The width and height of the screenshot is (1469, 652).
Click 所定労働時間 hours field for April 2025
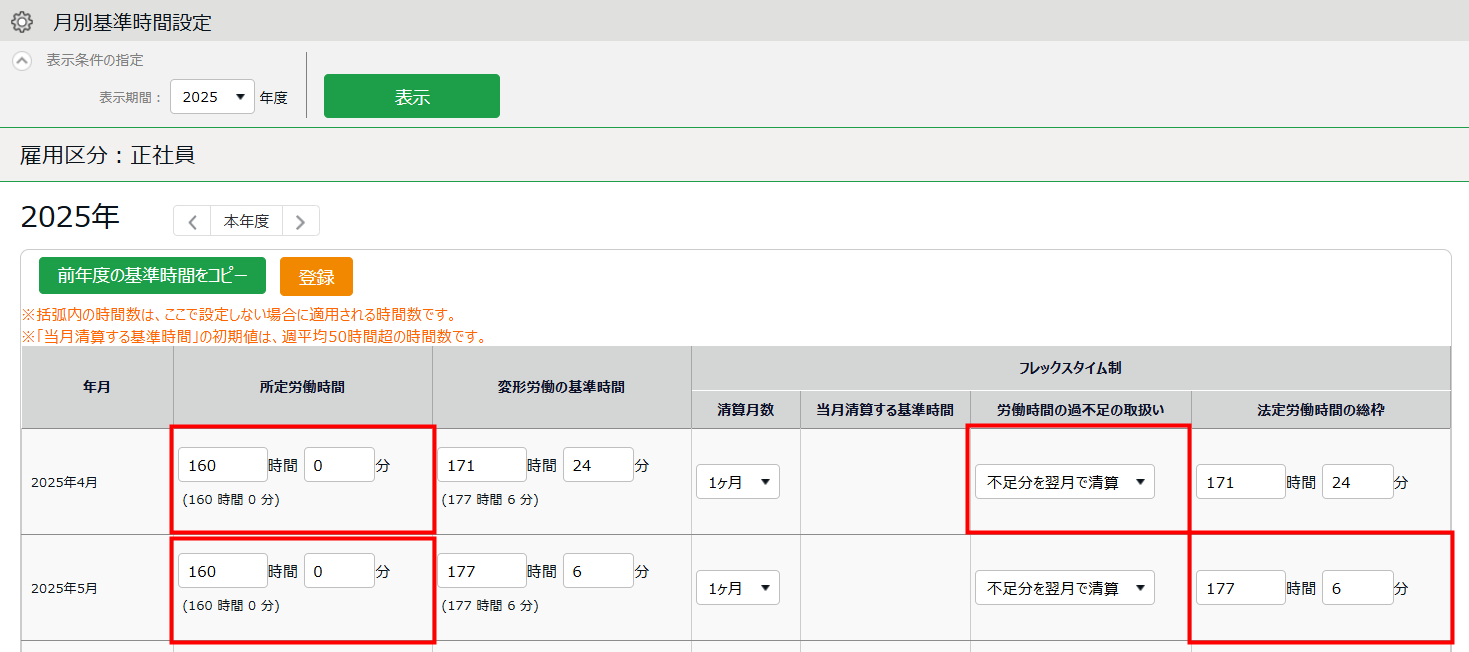(x=223, y=465)
